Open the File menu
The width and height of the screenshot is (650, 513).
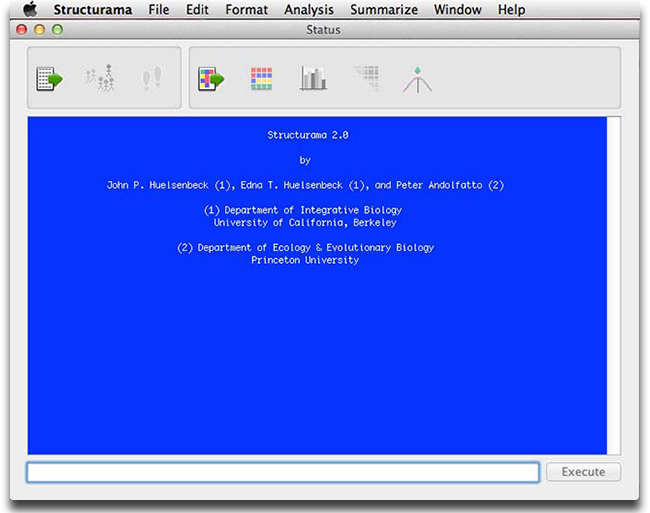[x=158, y=10]
